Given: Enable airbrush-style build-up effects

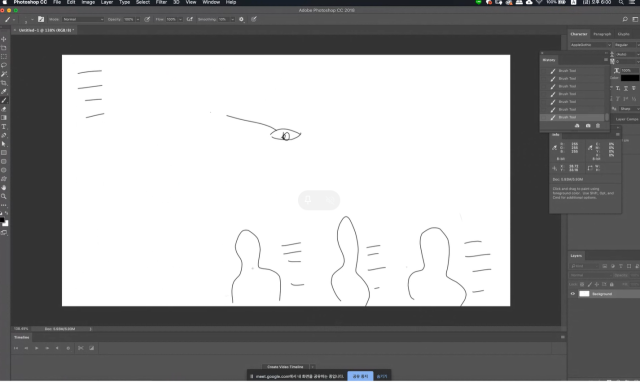Looking at the screenshot, I should (x=189, y=19).
